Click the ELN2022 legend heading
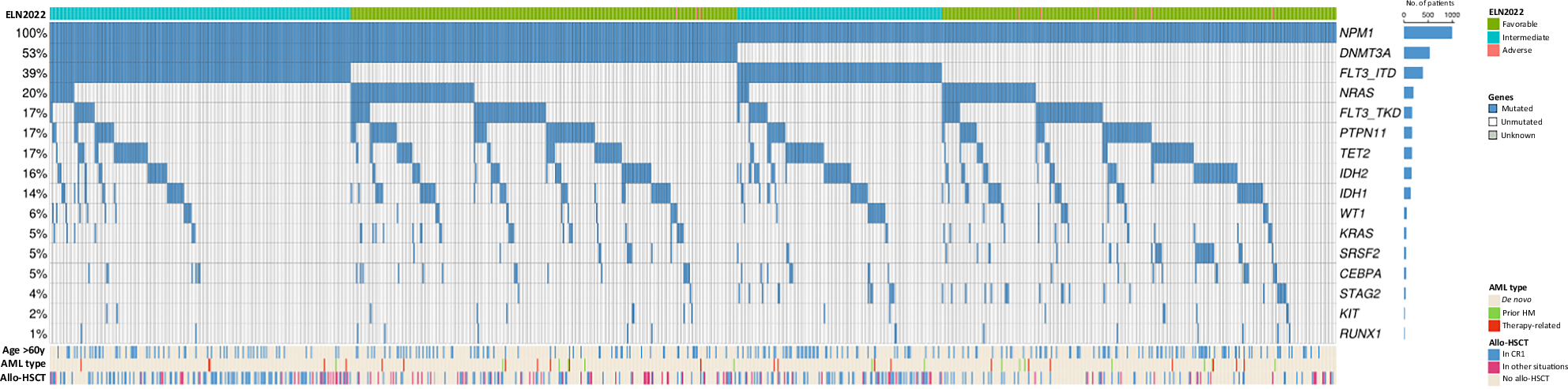Screen dimensions: 1568x389 tap(1506, 12)
